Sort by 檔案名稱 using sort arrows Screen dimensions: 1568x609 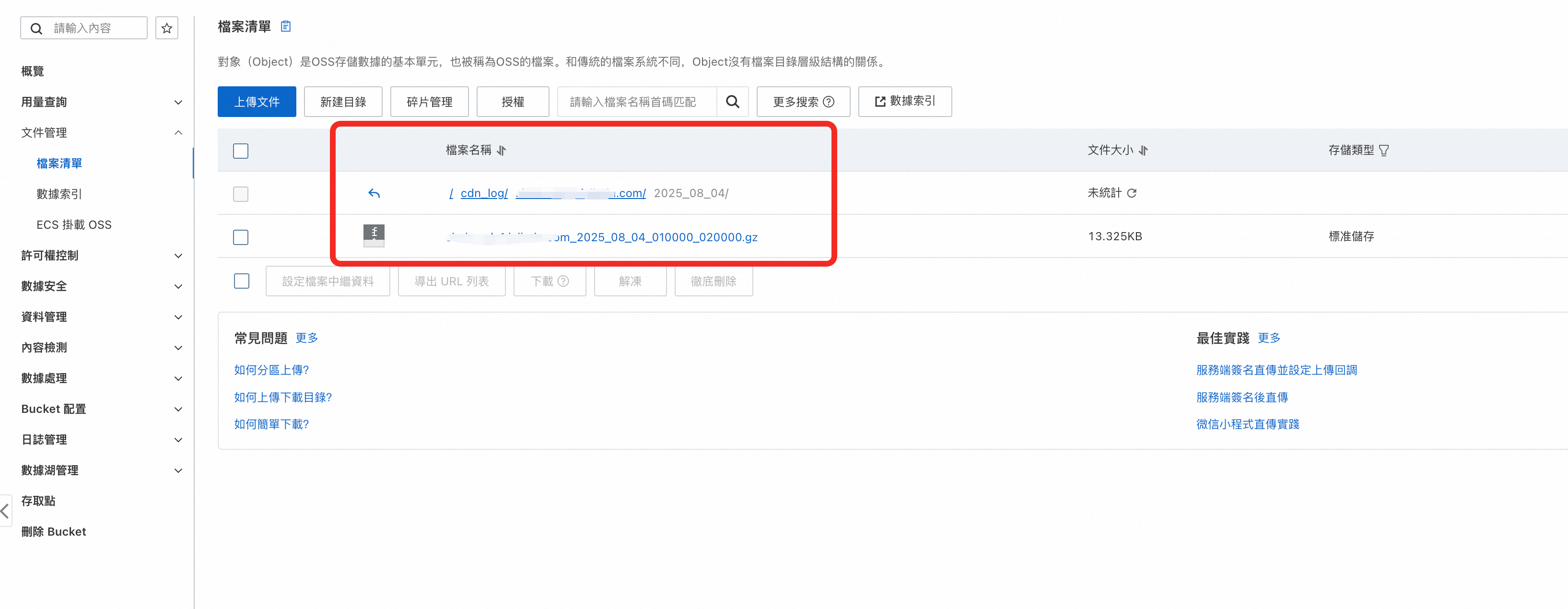pos(501,151)
